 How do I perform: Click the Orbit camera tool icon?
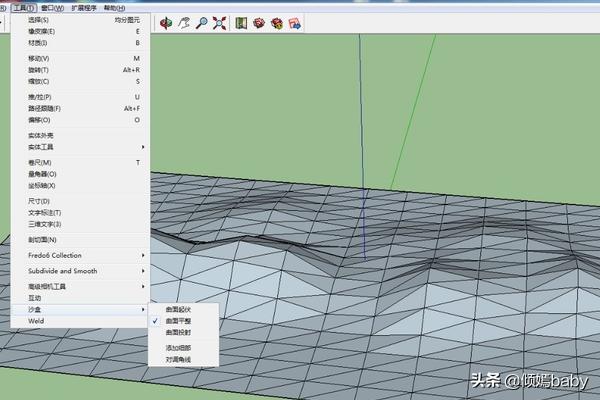(166, 23)
